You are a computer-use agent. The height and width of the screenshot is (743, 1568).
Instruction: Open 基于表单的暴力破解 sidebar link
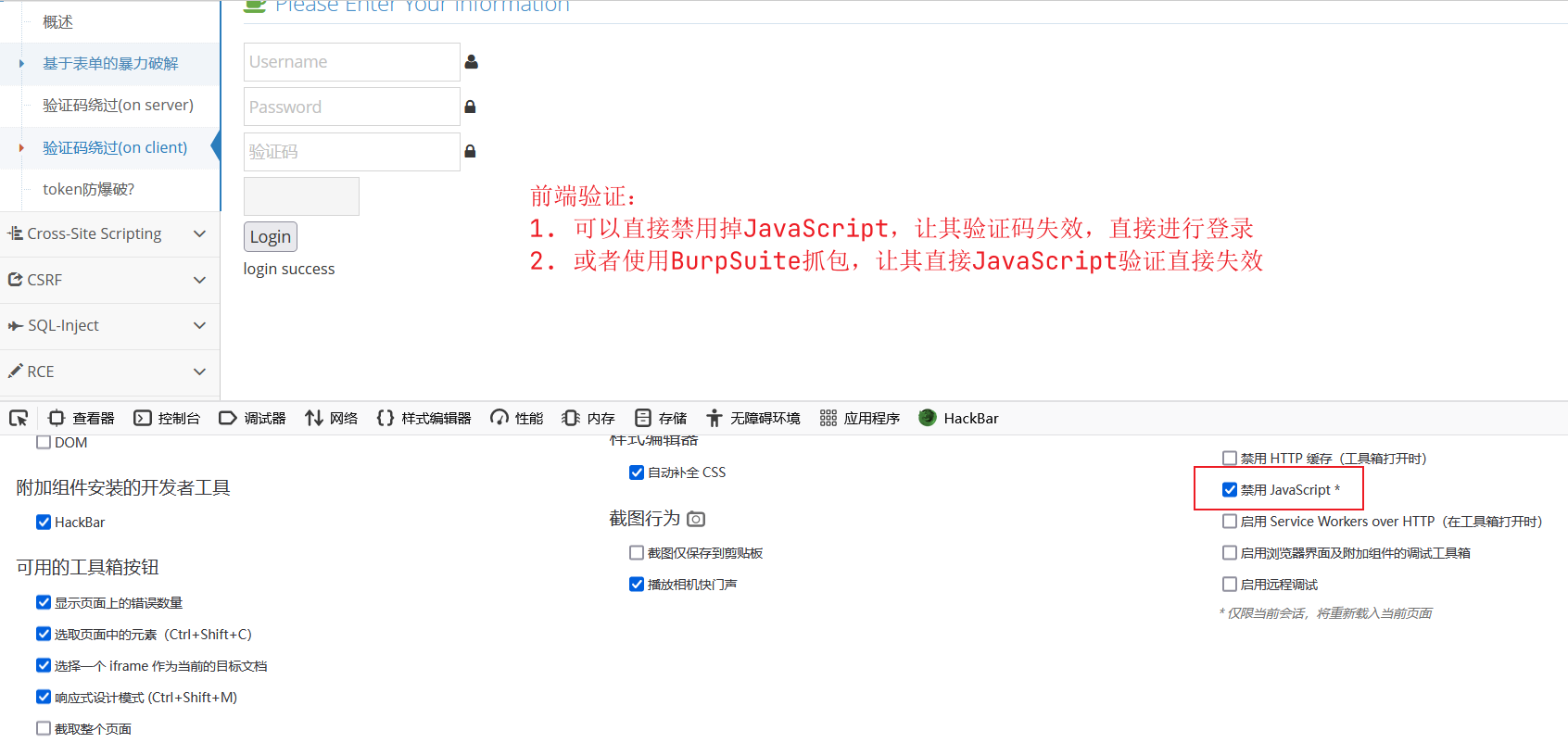[110, 63]
